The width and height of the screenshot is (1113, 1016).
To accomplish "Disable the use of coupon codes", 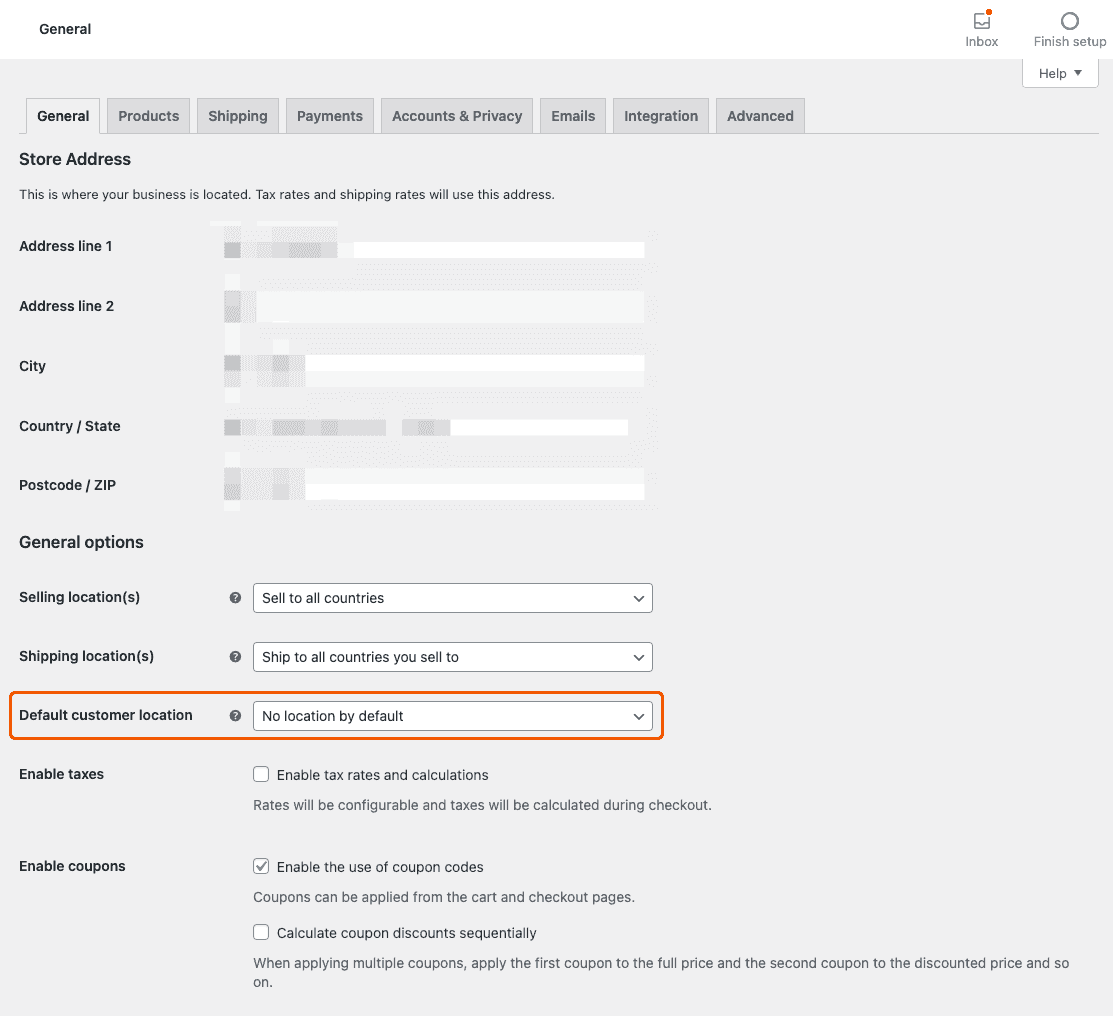I will (x=261, y=866).
